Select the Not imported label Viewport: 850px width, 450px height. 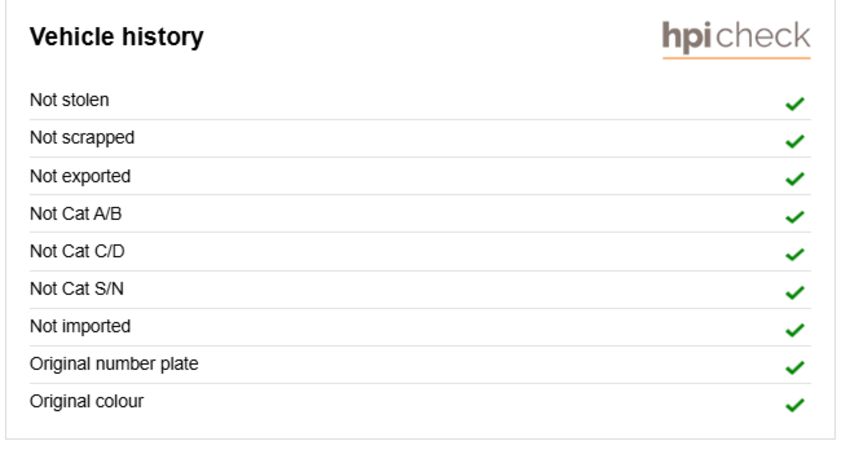click(80, 327)
